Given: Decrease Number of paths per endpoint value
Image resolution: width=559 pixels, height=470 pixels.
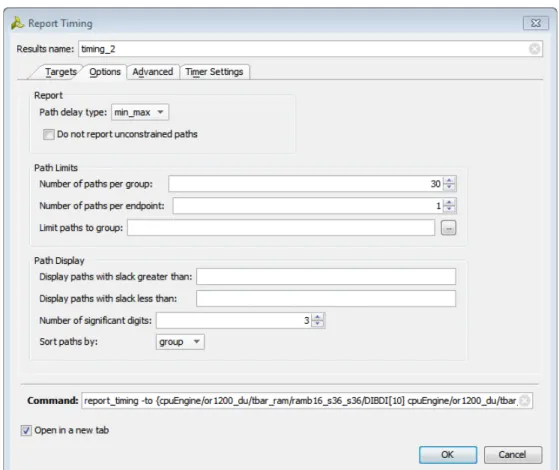Looking at the screenshot, I should coord(449,209).
